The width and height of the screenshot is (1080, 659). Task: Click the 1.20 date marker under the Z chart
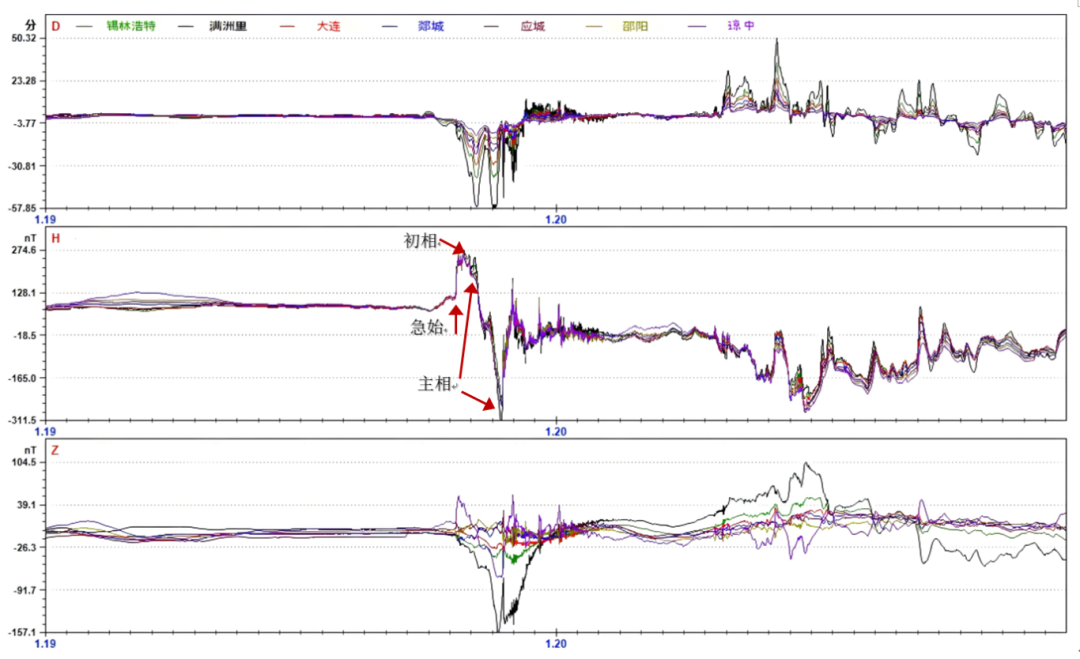pos(556,643)
